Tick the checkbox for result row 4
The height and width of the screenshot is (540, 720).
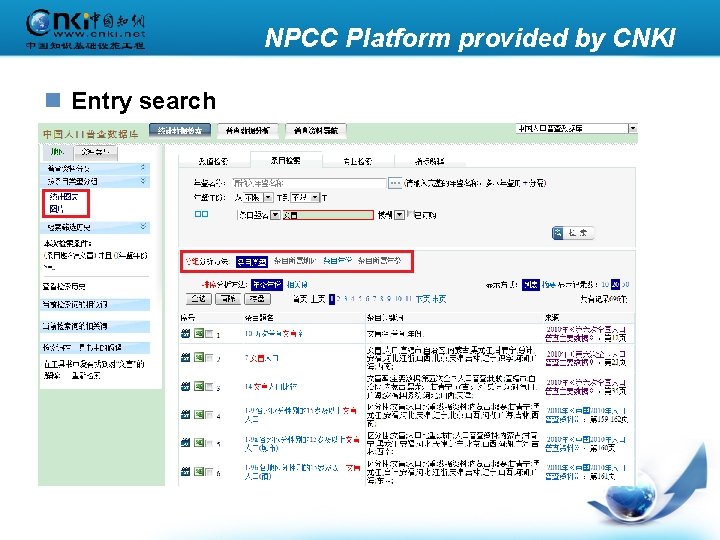coord(209,415)
